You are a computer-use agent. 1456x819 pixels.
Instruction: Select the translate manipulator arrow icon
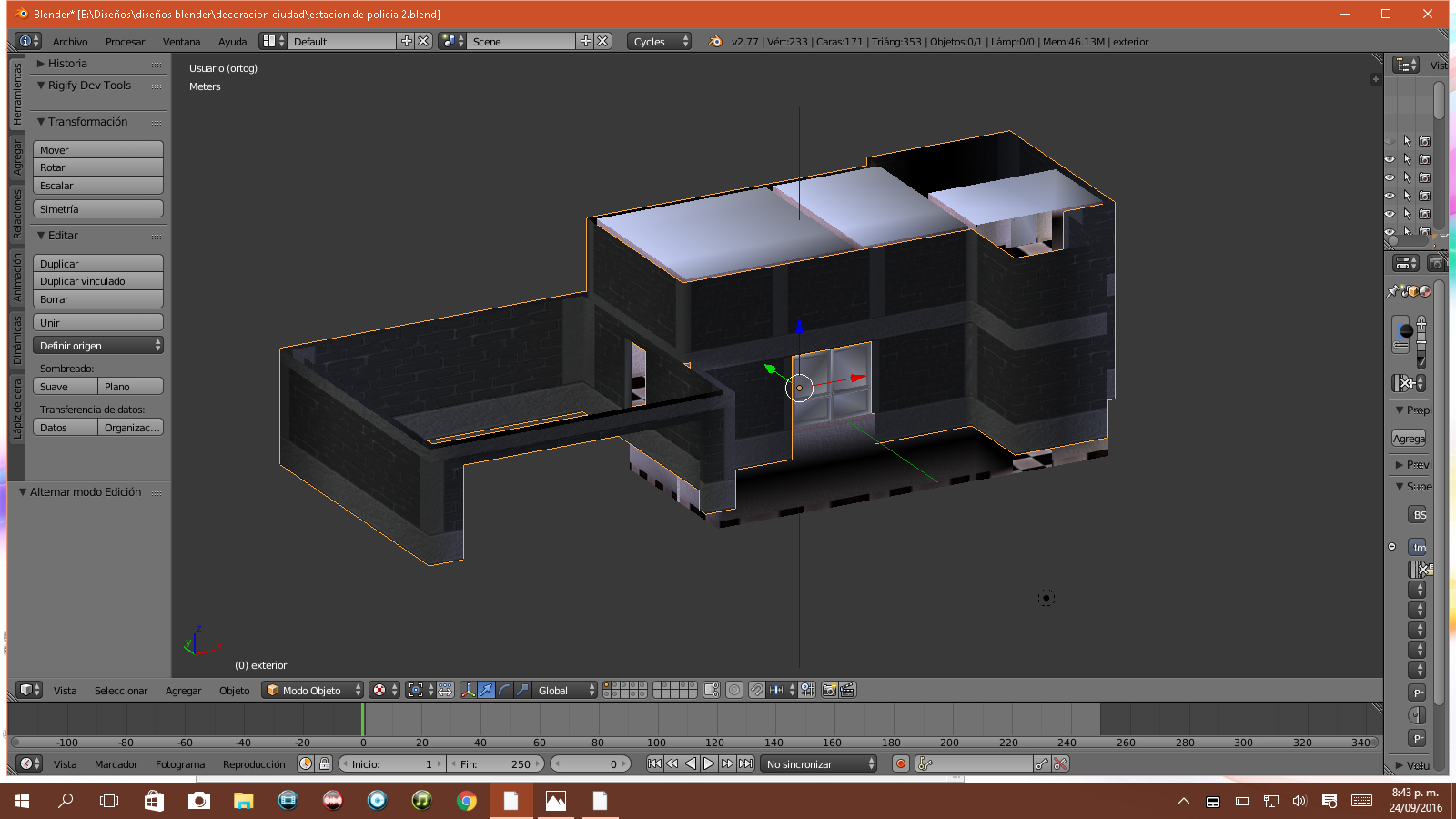point(486,690)
